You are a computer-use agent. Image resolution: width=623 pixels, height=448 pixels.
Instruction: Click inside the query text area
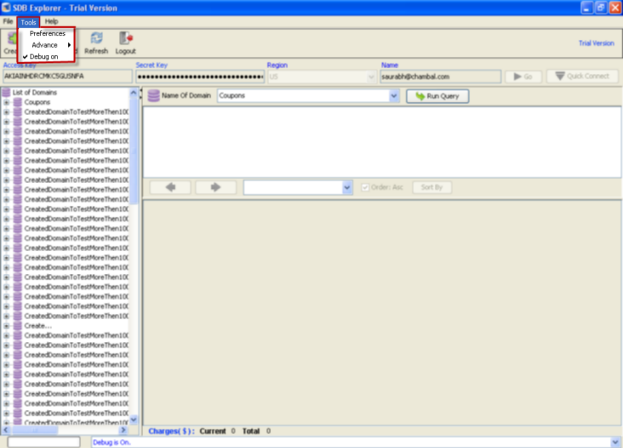click(x=382, y=142)
